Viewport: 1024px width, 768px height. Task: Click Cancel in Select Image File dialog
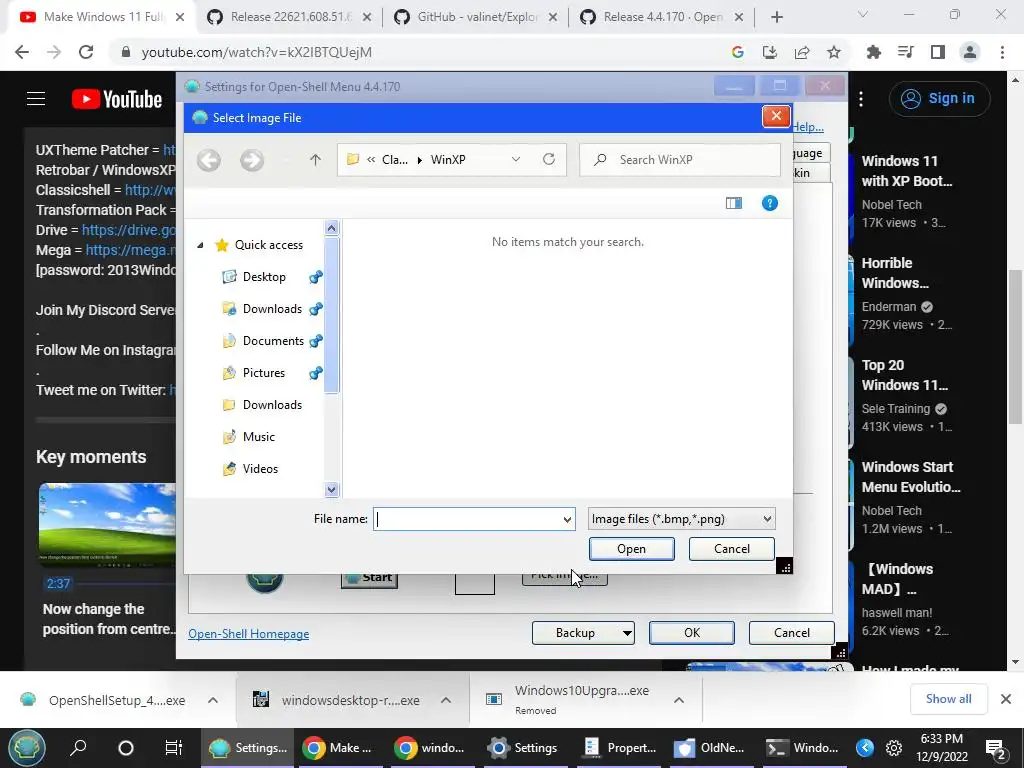[731, 549]
